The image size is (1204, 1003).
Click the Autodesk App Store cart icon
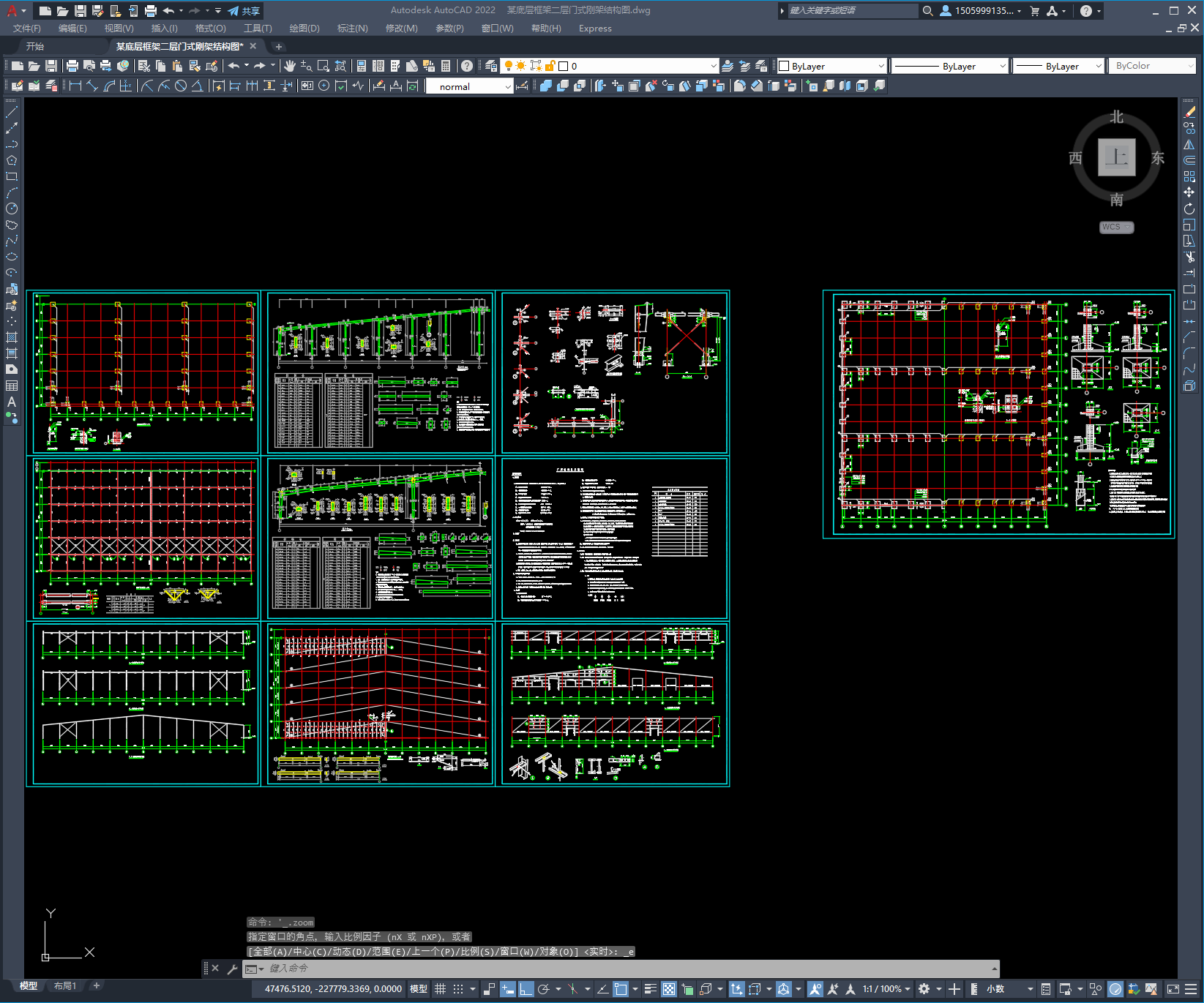[1034, 11]
